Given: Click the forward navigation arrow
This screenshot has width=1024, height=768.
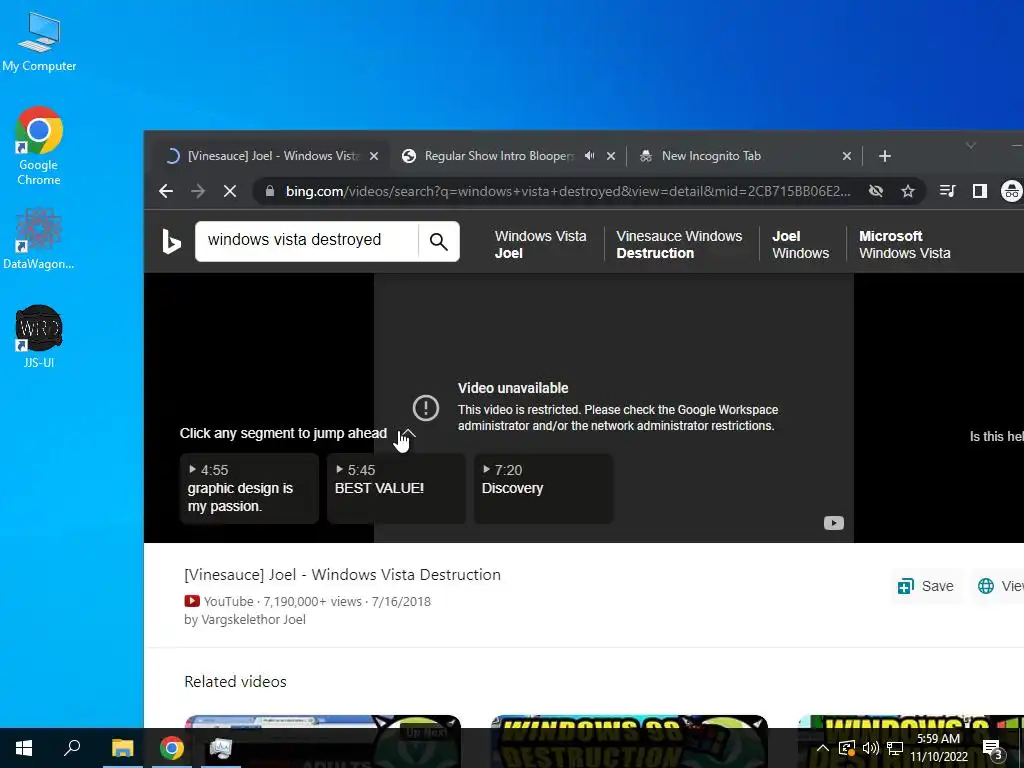Looking at the screenshot, I should click(x=198, y=191).
